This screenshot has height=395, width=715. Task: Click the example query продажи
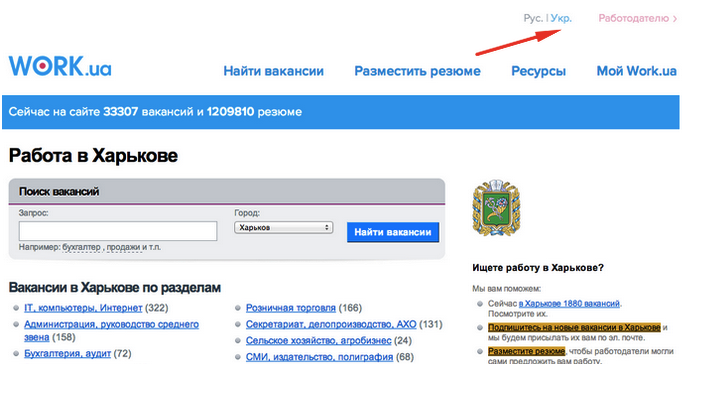point(124,247)
